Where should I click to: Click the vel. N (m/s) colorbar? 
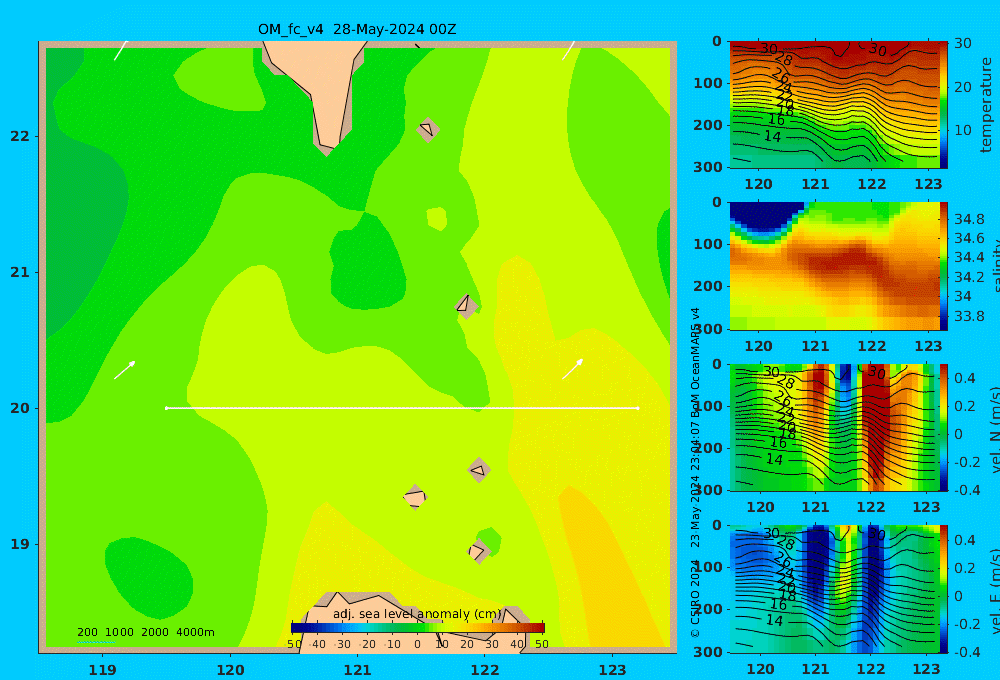point(944,427)
